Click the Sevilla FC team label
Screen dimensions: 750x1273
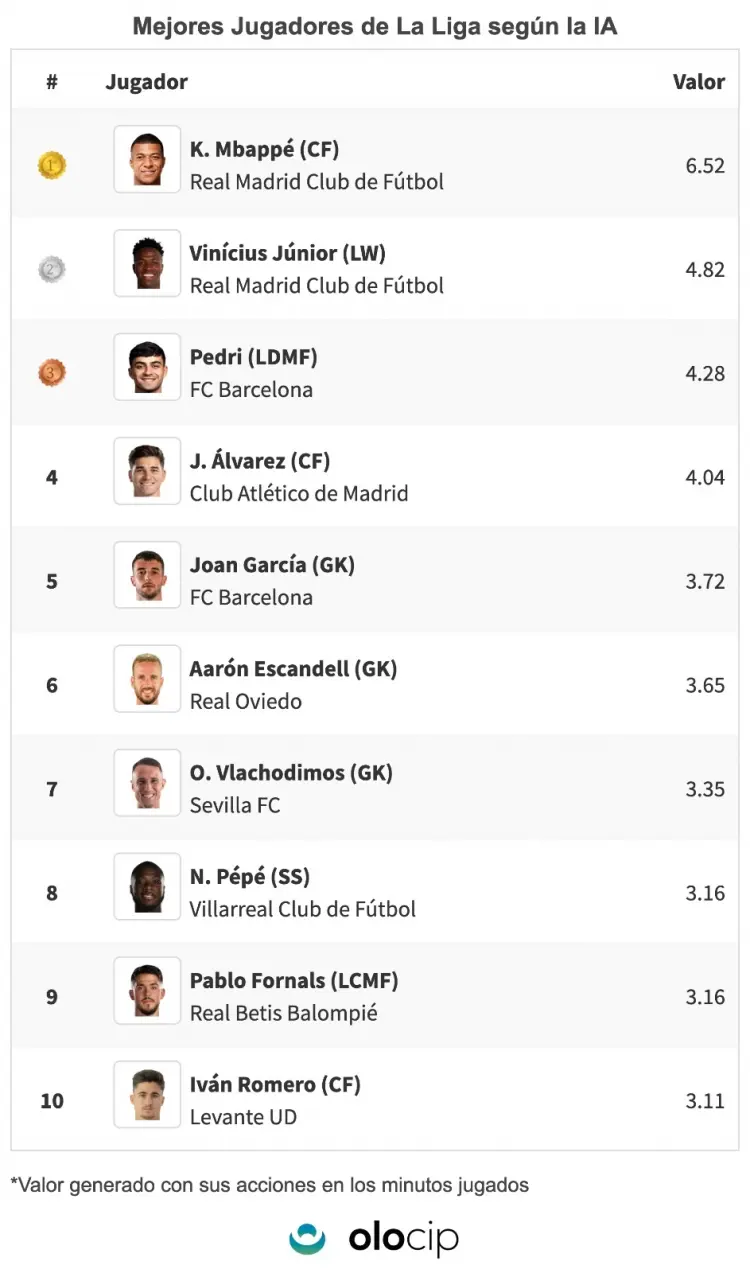point(235,806)
